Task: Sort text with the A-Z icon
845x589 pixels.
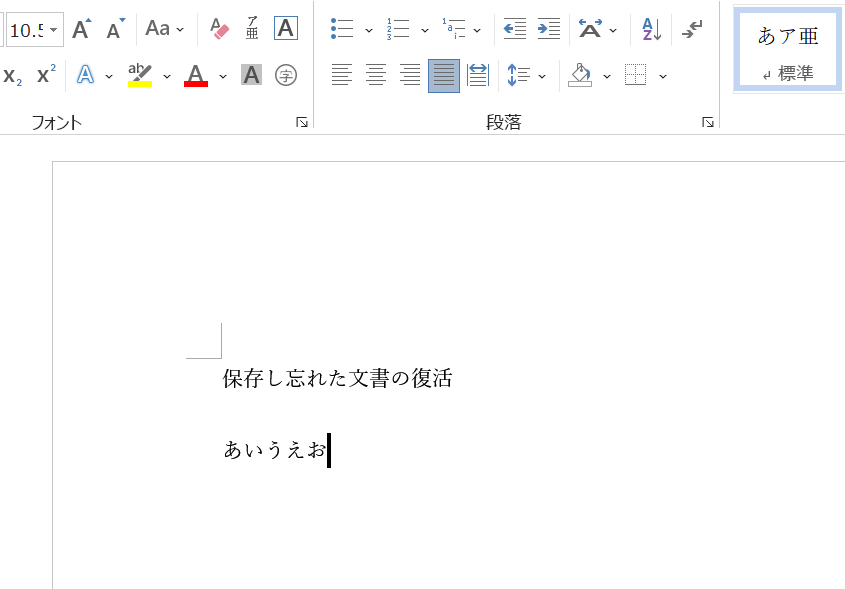Action: pos(652,29)
